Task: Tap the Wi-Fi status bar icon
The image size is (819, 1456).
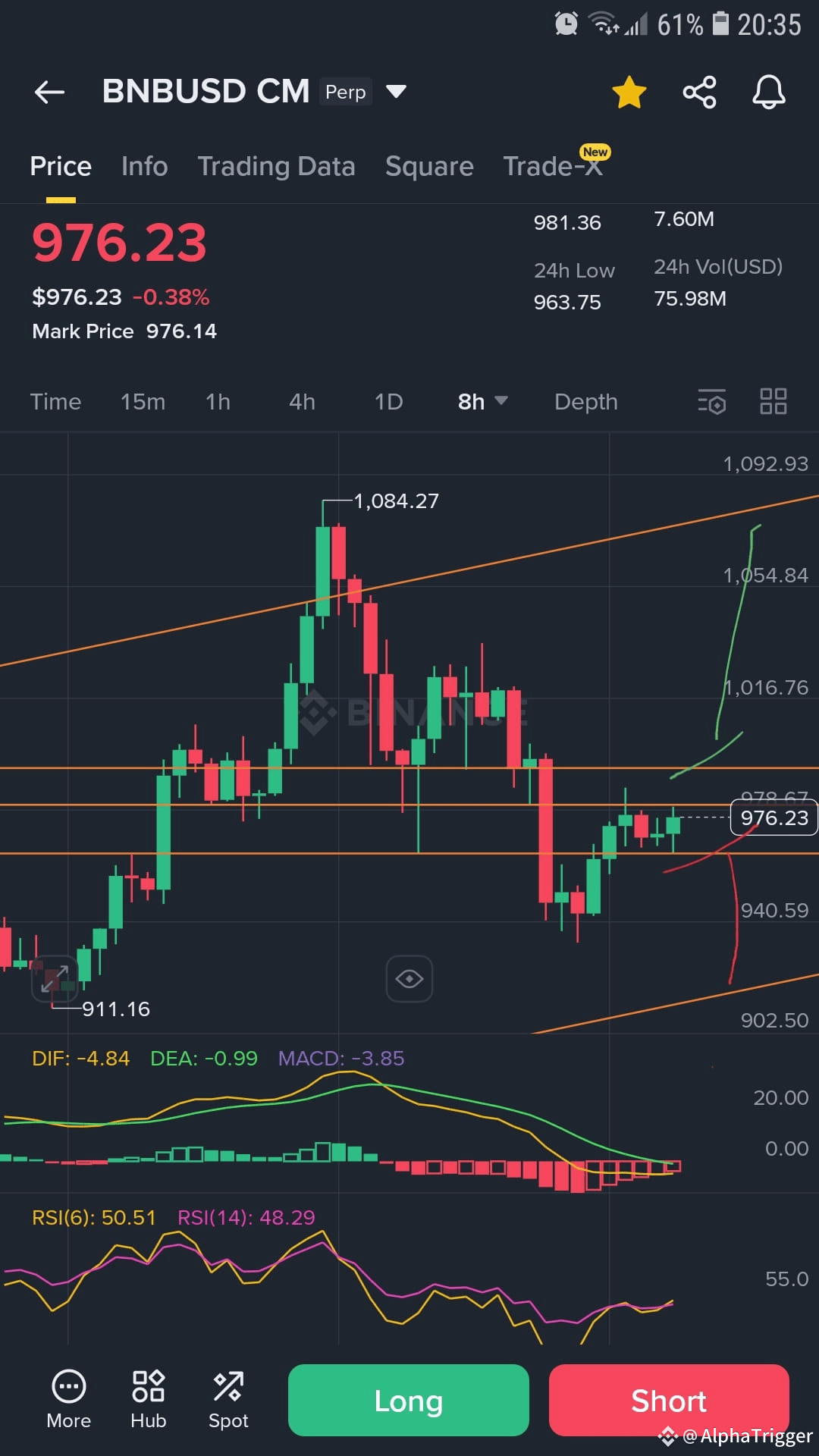Action: point(604,24)
